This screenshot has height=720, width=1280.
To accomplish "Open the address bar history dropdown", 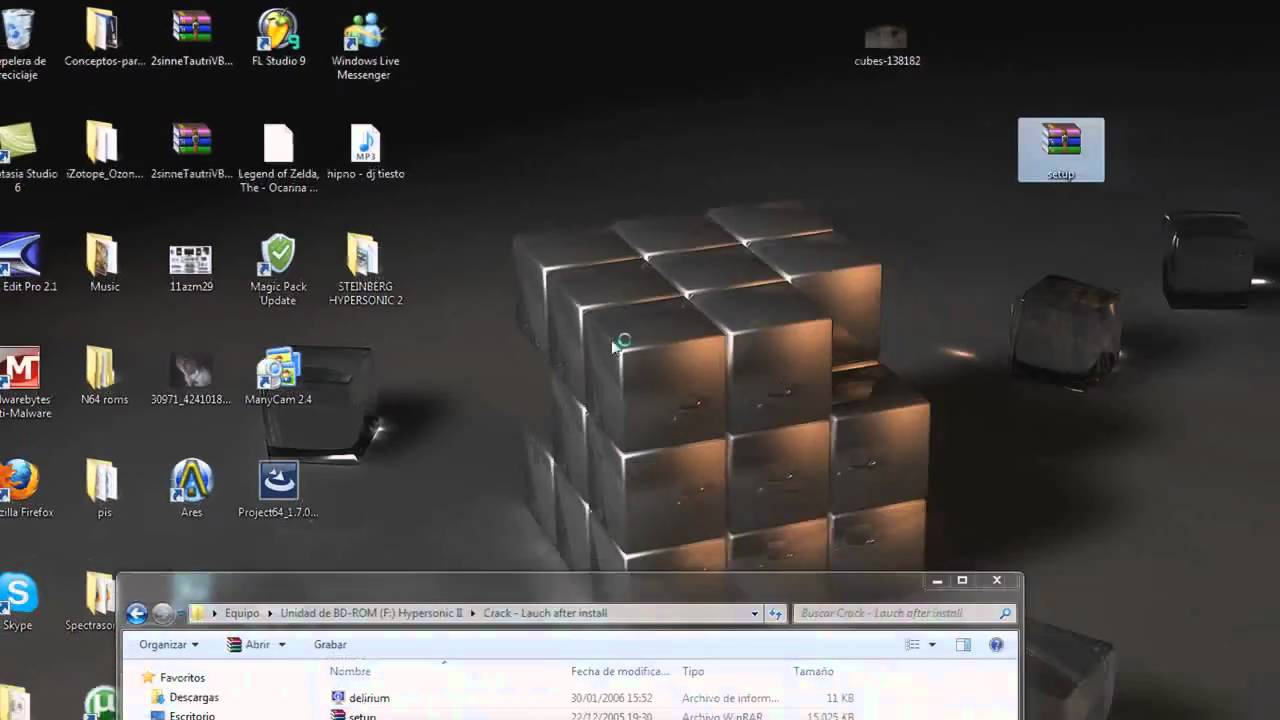I will (754, 613).
